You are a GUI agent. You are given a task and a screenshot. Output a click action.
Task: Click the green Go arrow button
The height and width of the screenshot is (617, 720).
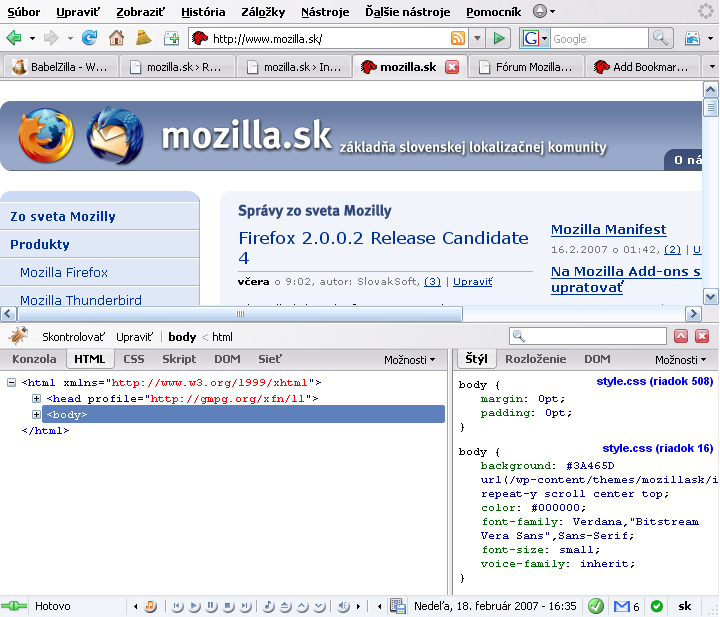click(x=499, y=38)
